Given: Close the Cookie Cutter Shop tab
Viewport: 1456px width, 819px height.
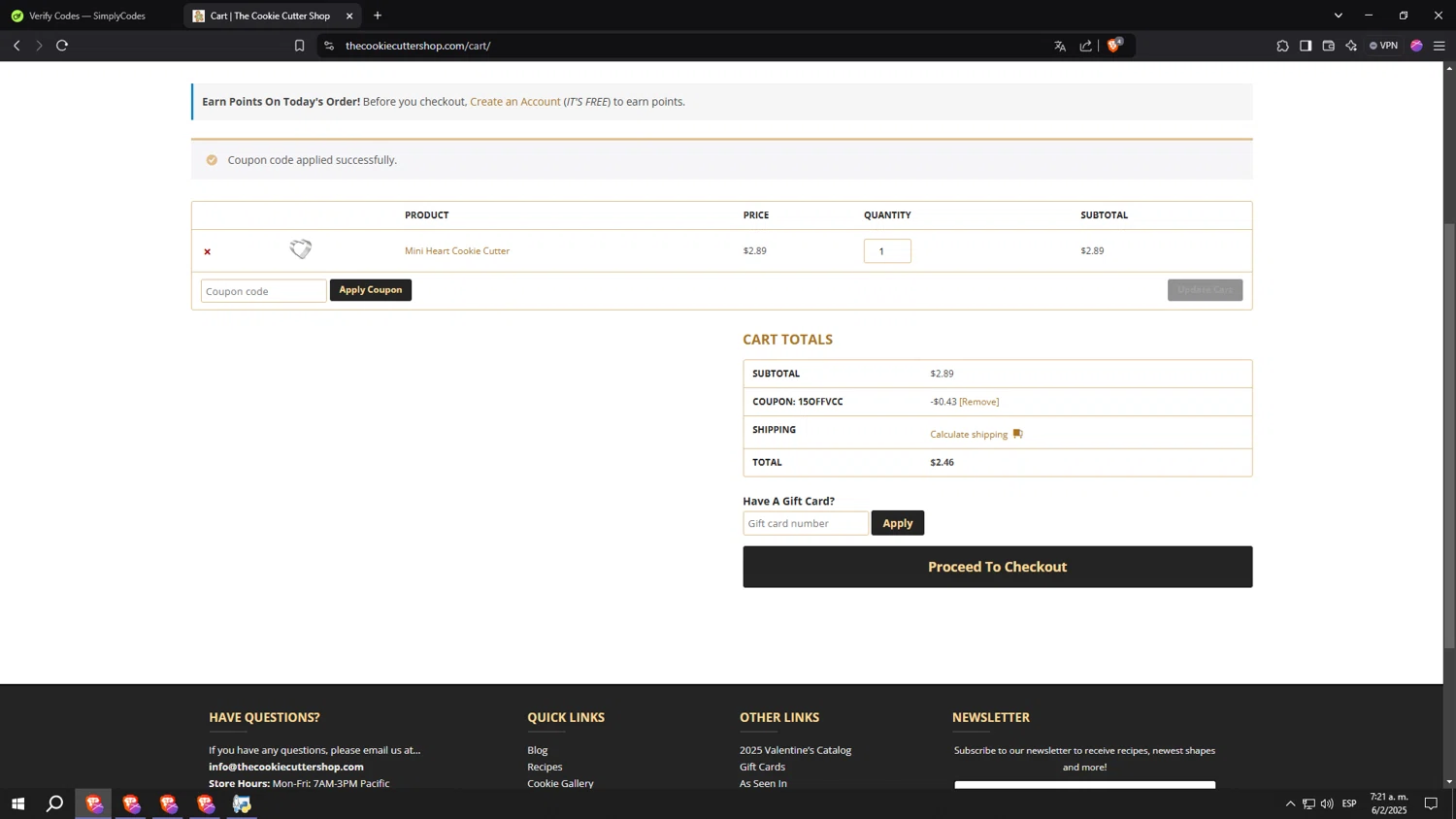Looking at the screenshot, I should (349, 16).
